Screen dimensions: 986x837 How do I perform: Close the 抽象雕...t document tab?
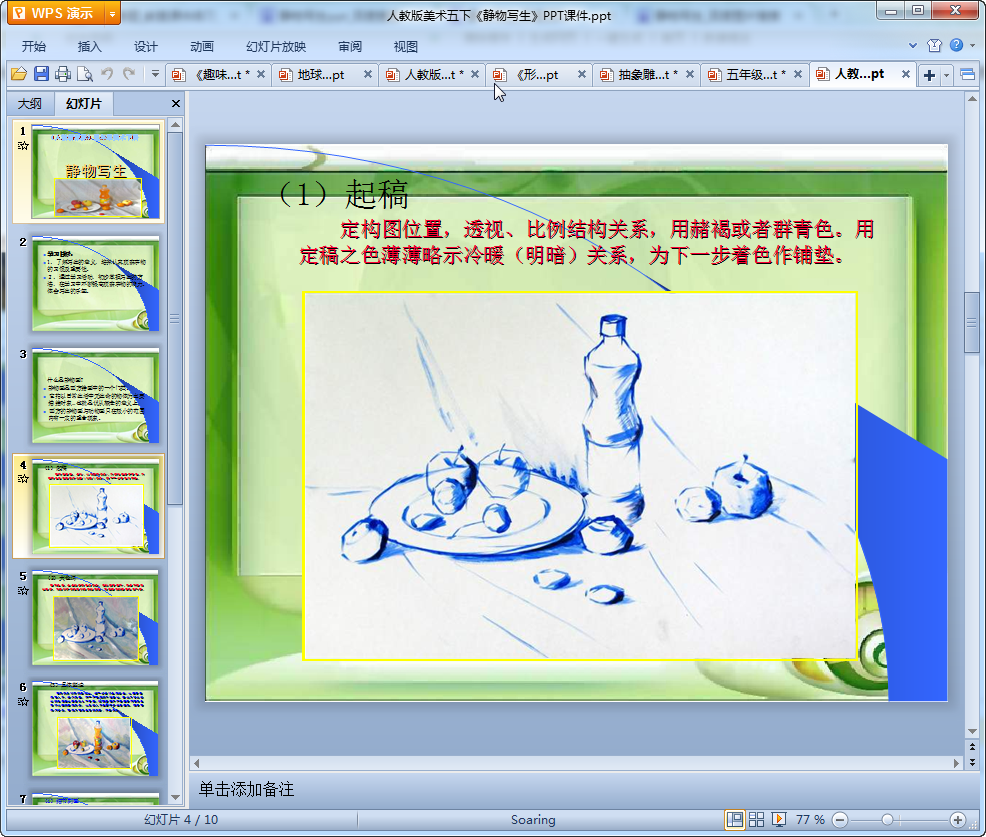[x=690, y=74]
